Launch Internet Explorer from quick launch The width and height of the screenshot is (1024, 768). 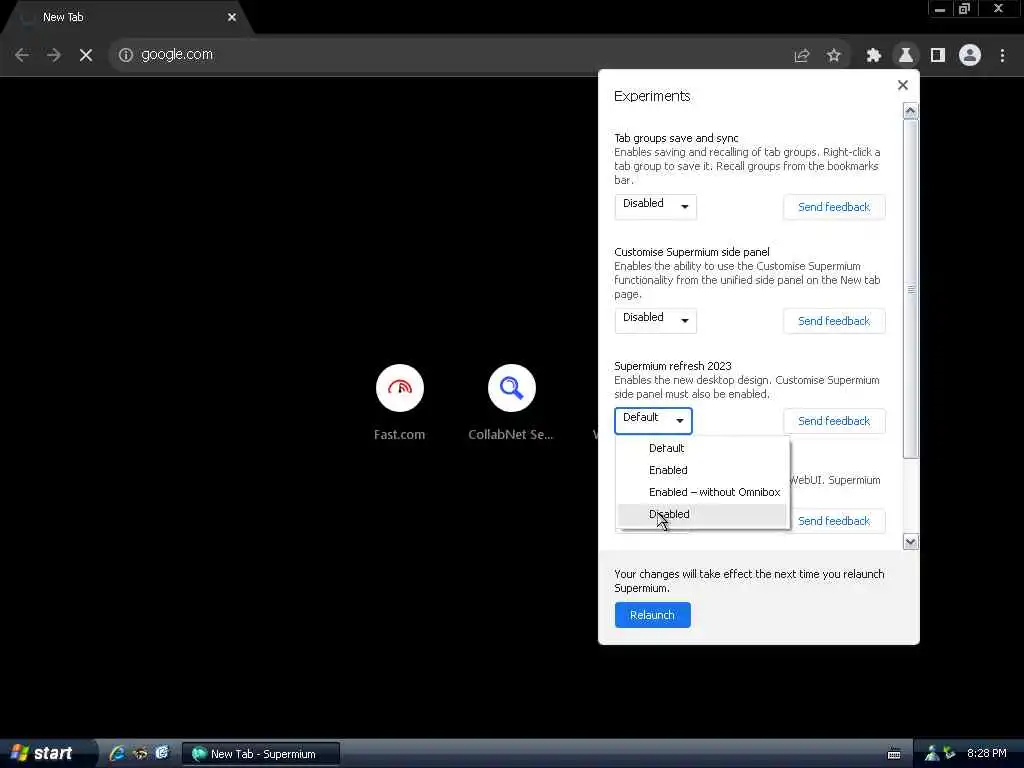(118, 754)
